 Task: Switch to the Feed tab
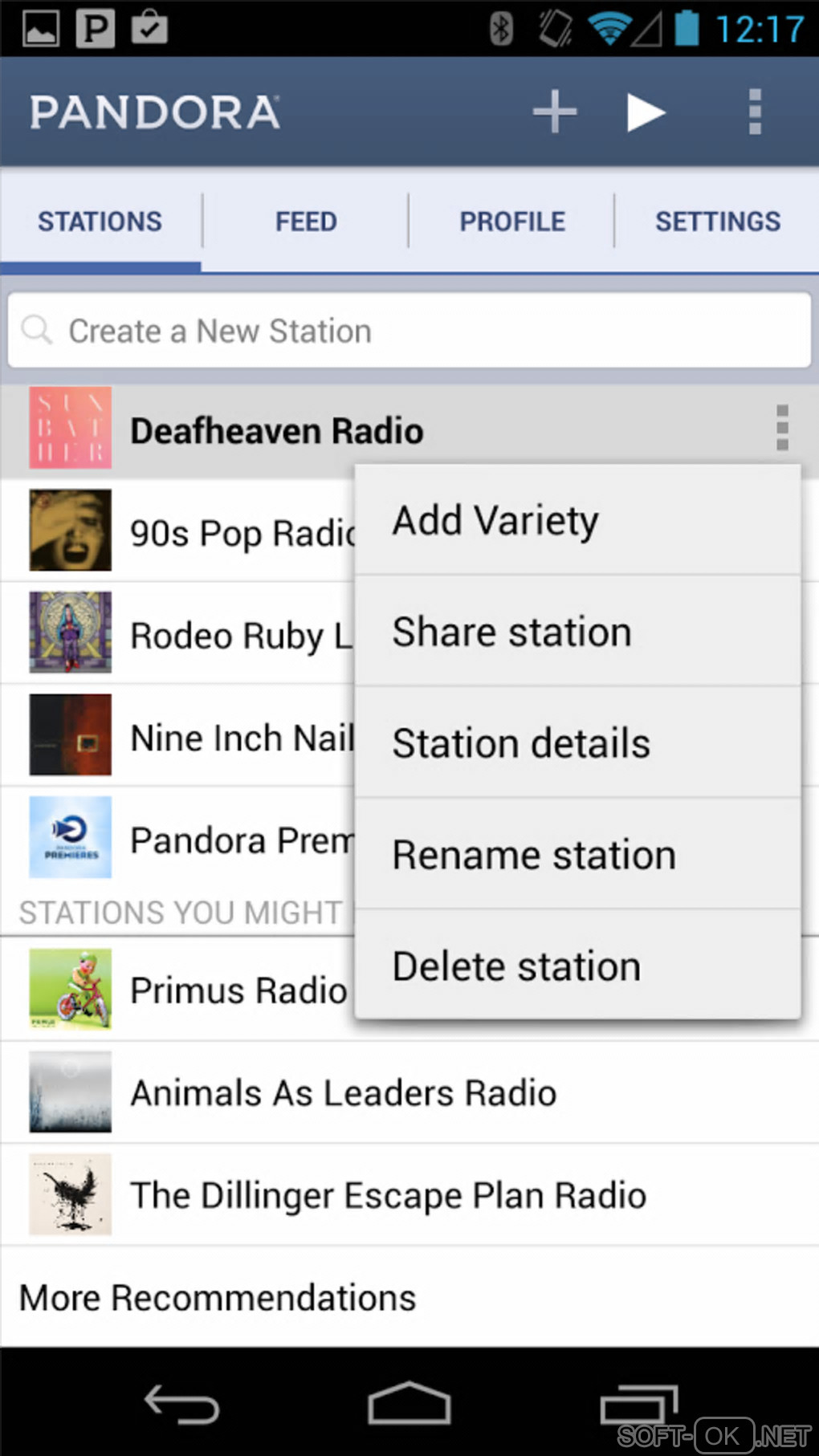pos(306,222)
